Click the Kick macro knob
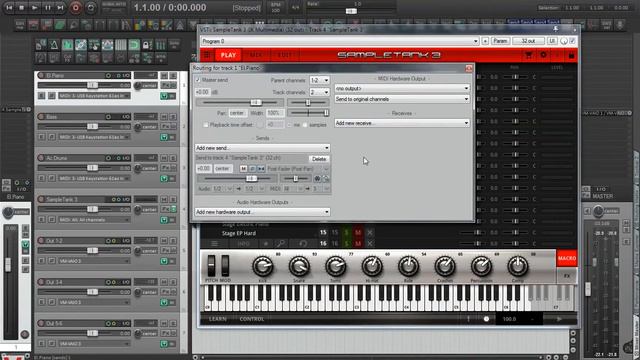The height and width of the screenshot is (360, 640). pos(262,267)
